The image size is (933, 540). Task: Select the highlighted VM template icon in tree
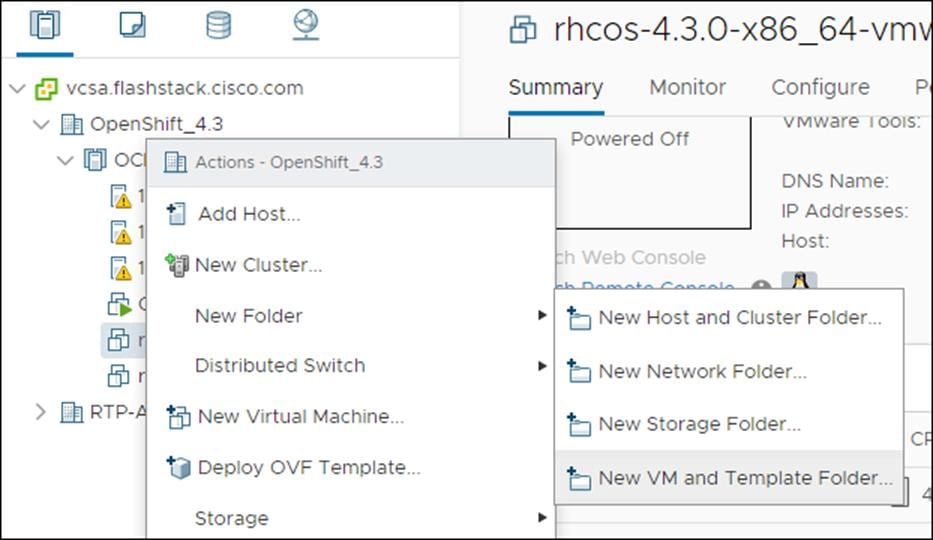[118, 340]
